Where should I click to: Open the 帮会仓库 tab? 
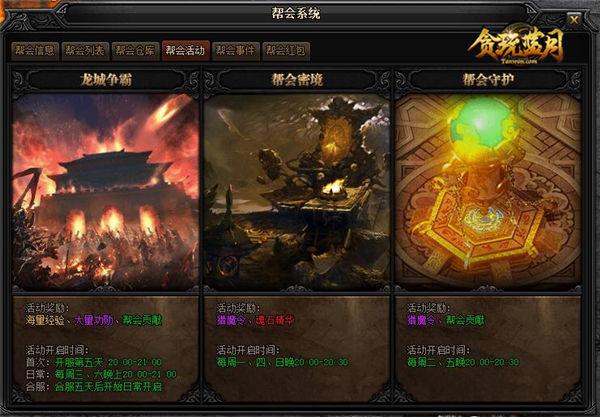pos(135,50)
